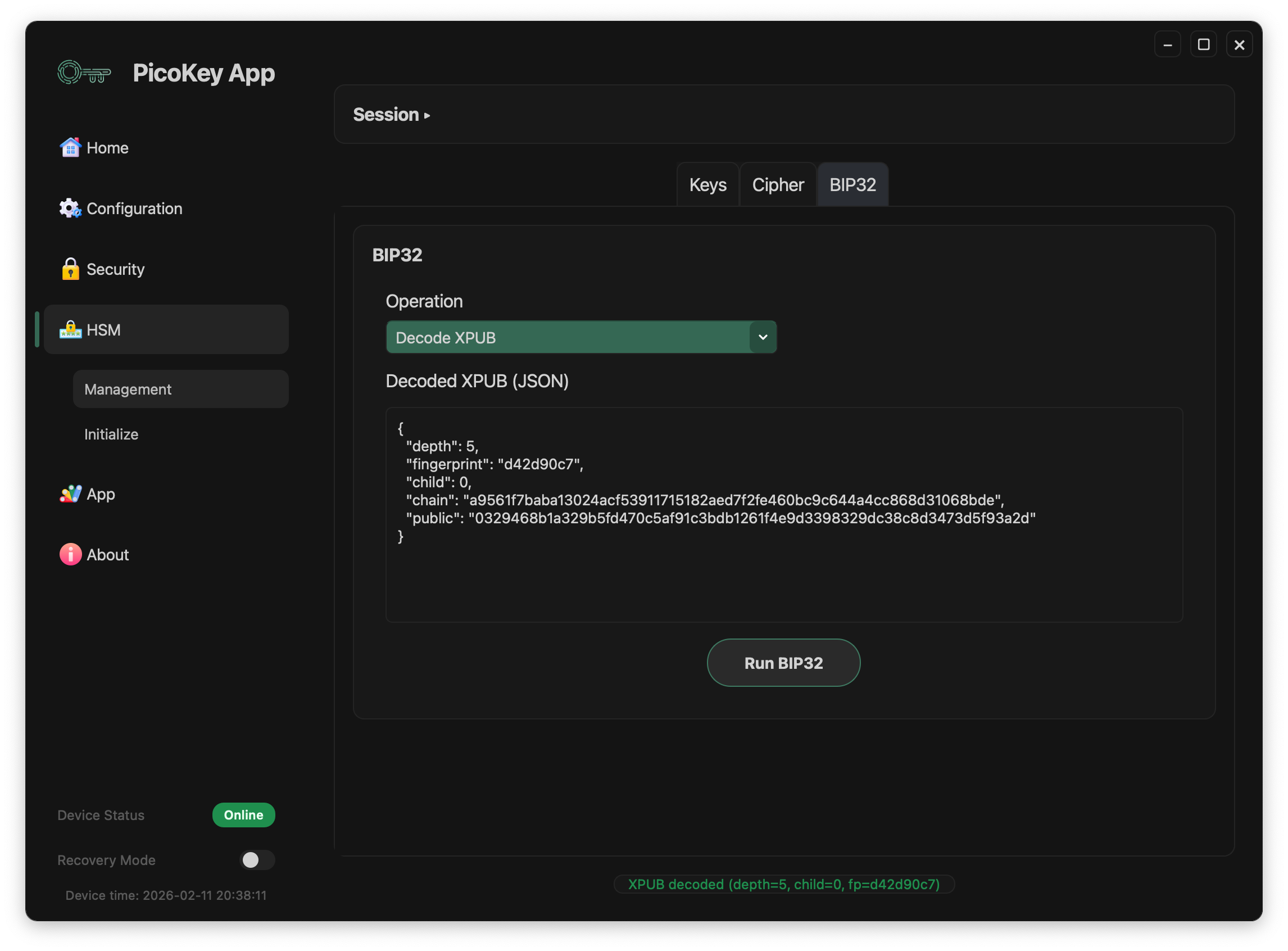Toggle Recovery Mode switch

click(x=257, y=860)
